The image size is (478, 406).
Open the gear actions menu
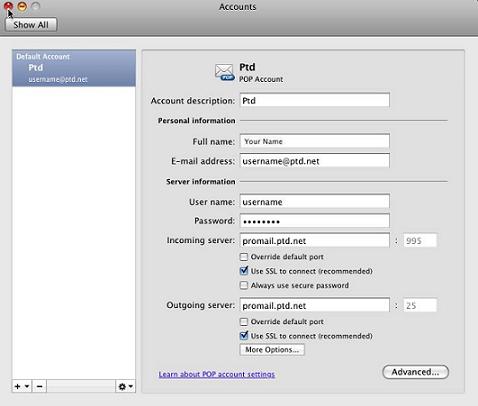125,386
